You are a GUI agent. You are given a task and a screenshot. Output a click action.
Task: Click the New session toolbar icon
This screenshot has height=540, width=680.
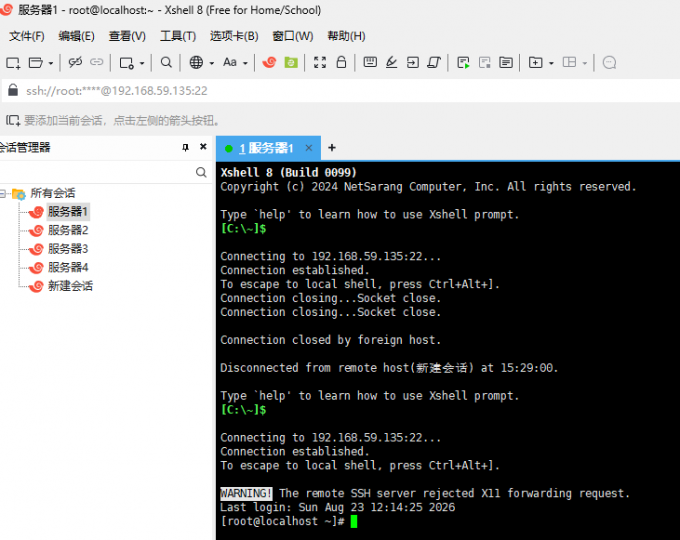click(13, 63)
